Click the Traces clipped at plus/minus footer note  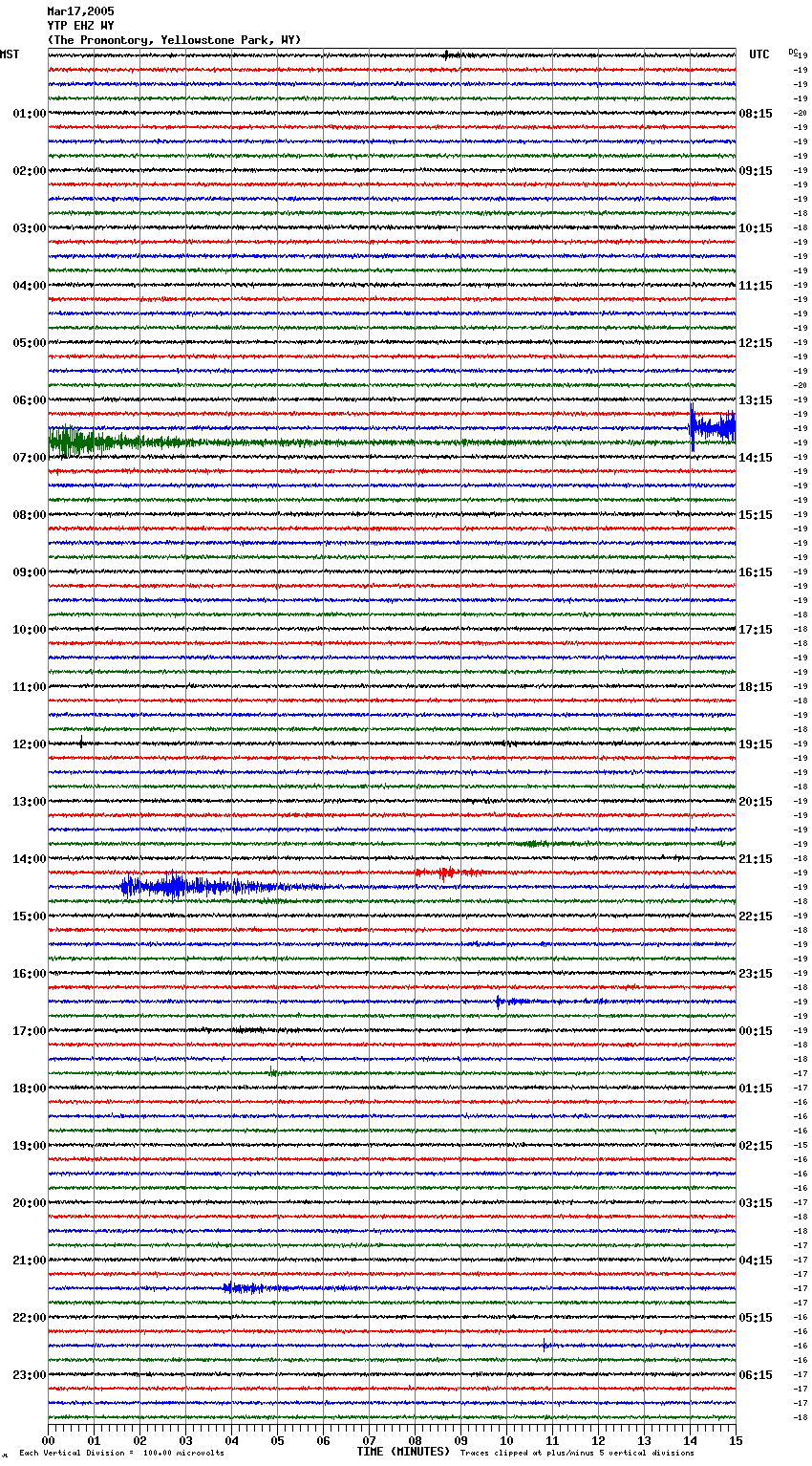[x=577, y=1453]
